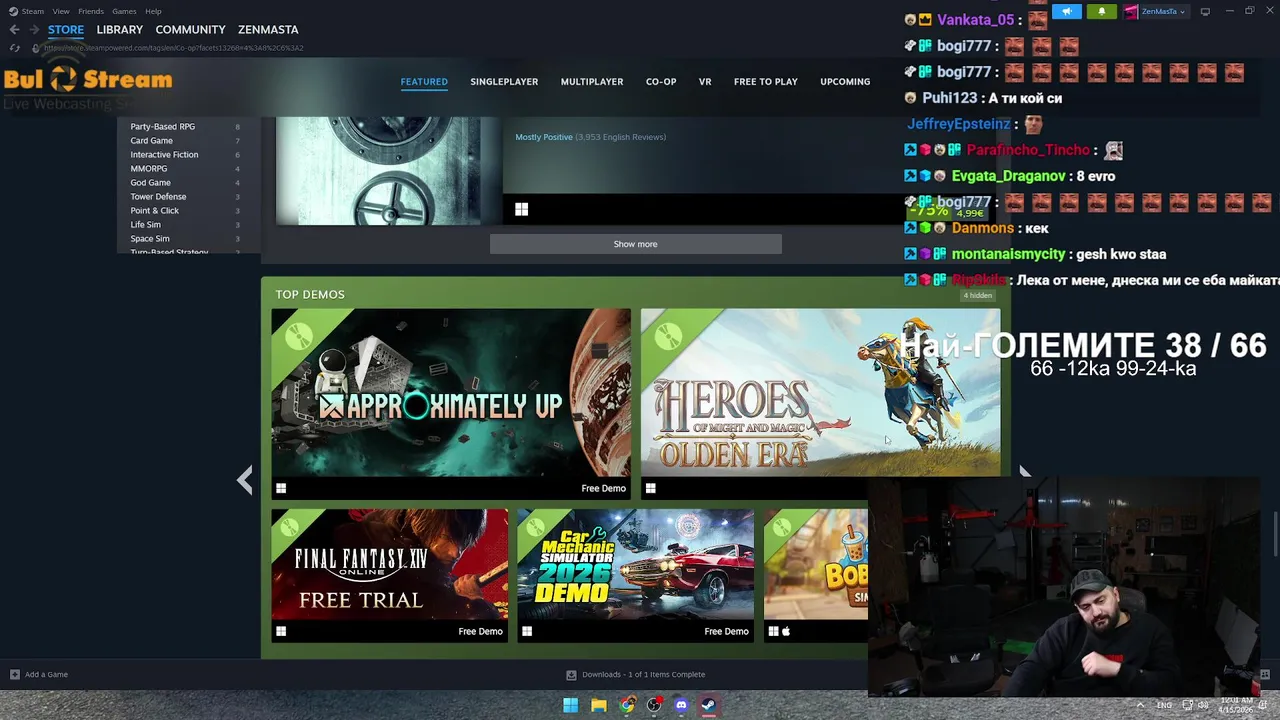1280x720 pixels.
Task: Select the CO-OP tab
Action: click(x=661, y=82)
